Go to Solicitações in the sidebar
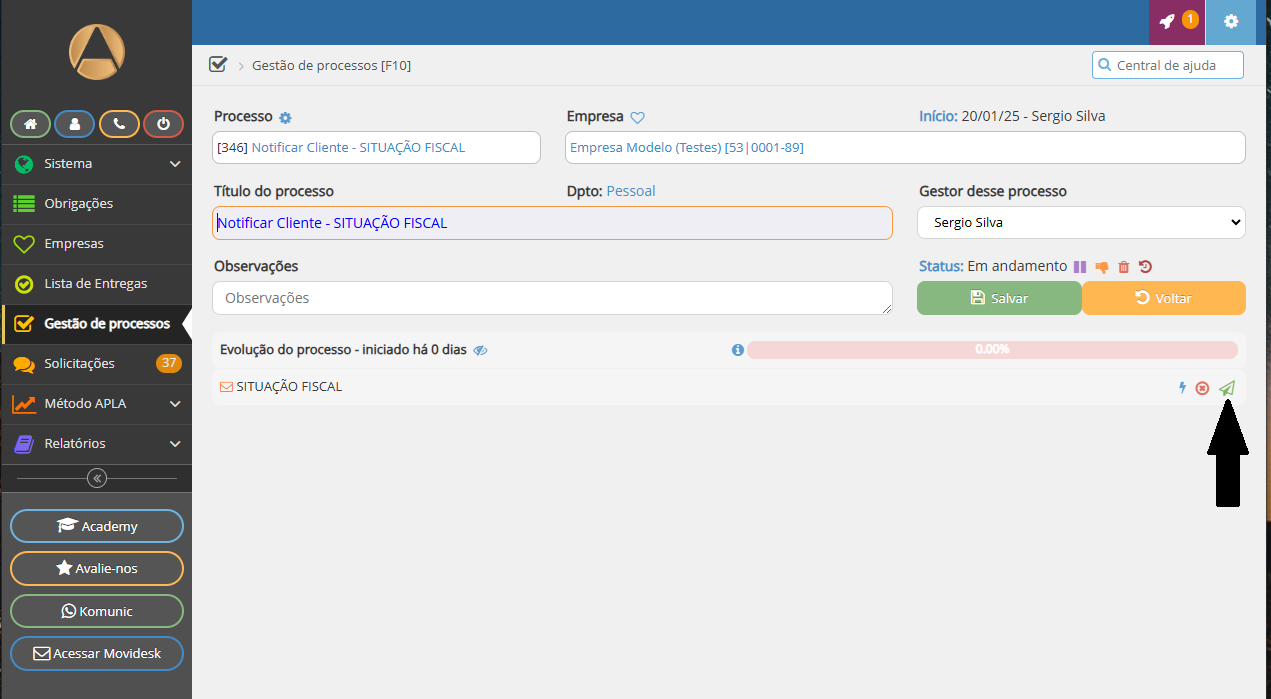This screenshot has width=1271, height=699. [80, 364]
